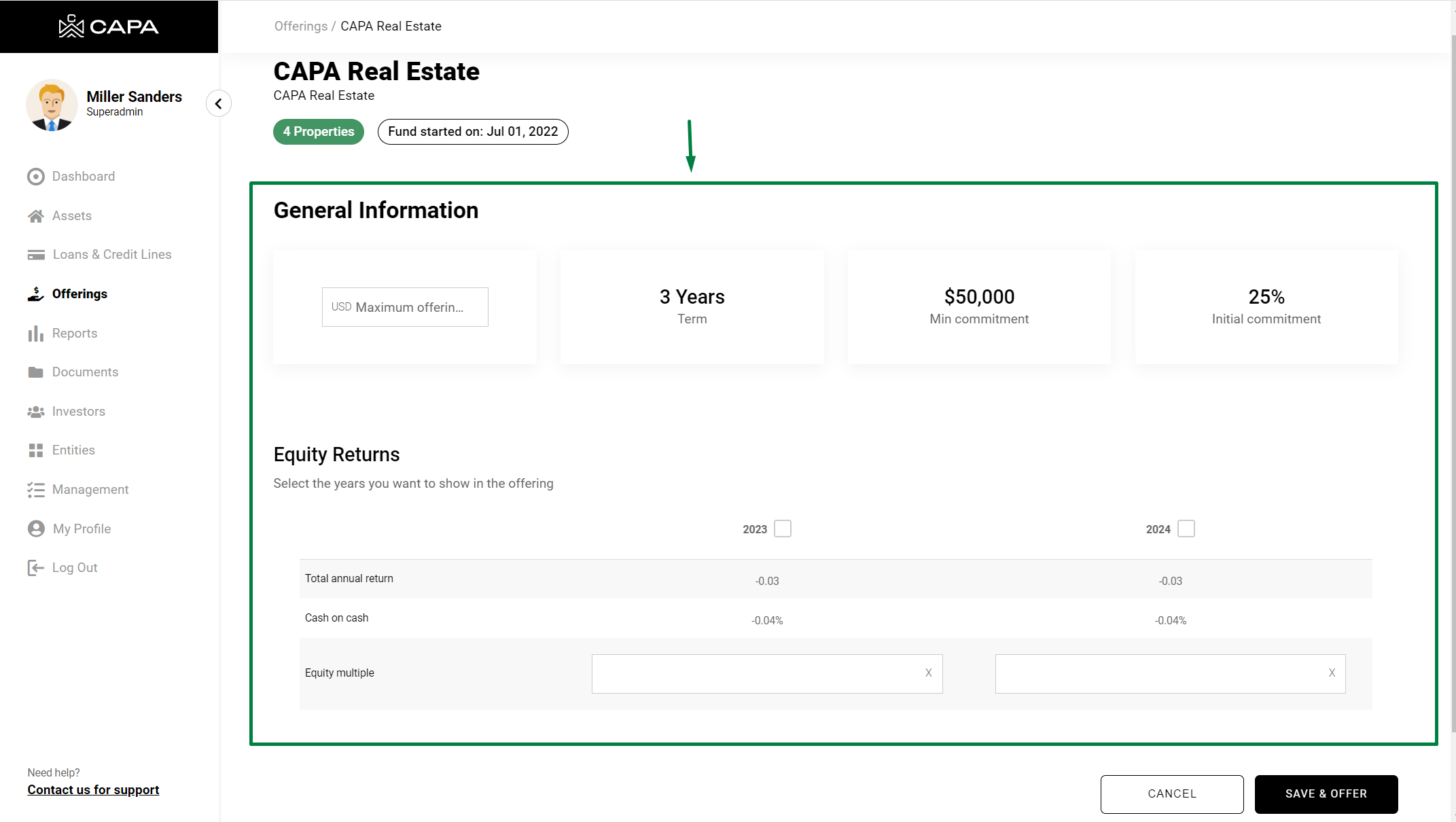Click the Documents folder icon
This screenshot has width=1456, height=822.
[36, 372]
